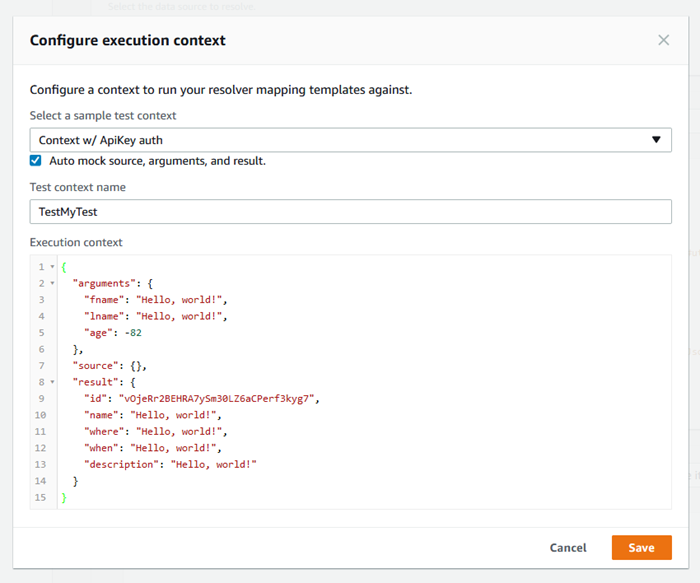Collapse the root object at line 1
The width and height of the screenshot is (700, 583).
[51, 267]
